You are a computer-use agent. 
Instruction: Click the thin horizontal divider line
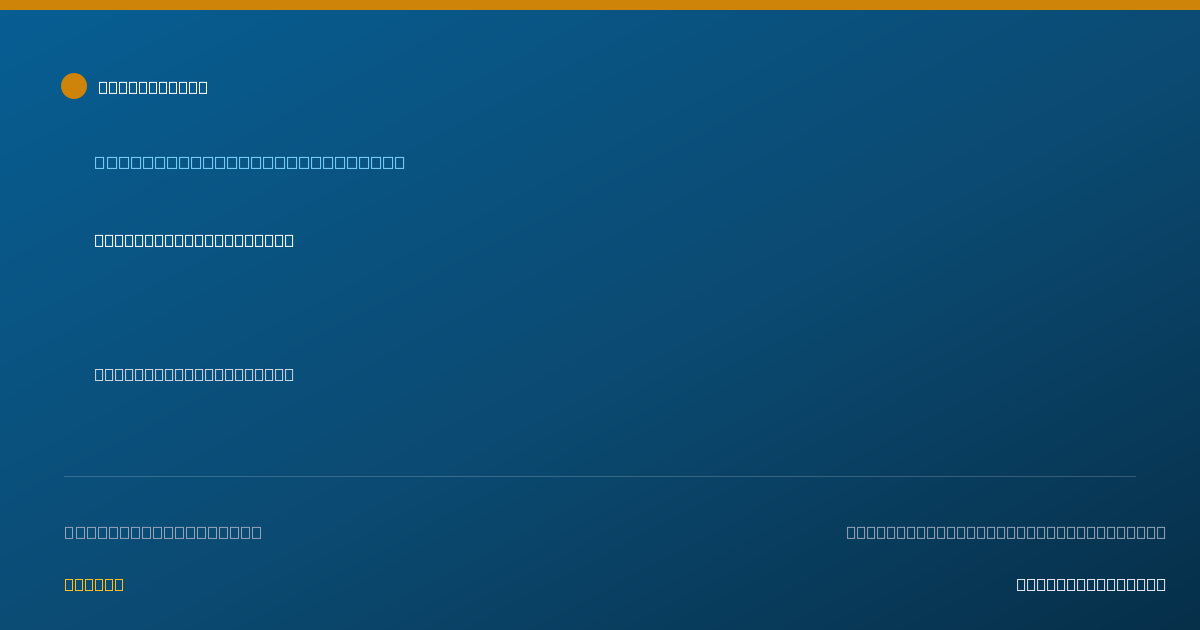[x=600, y=476]
